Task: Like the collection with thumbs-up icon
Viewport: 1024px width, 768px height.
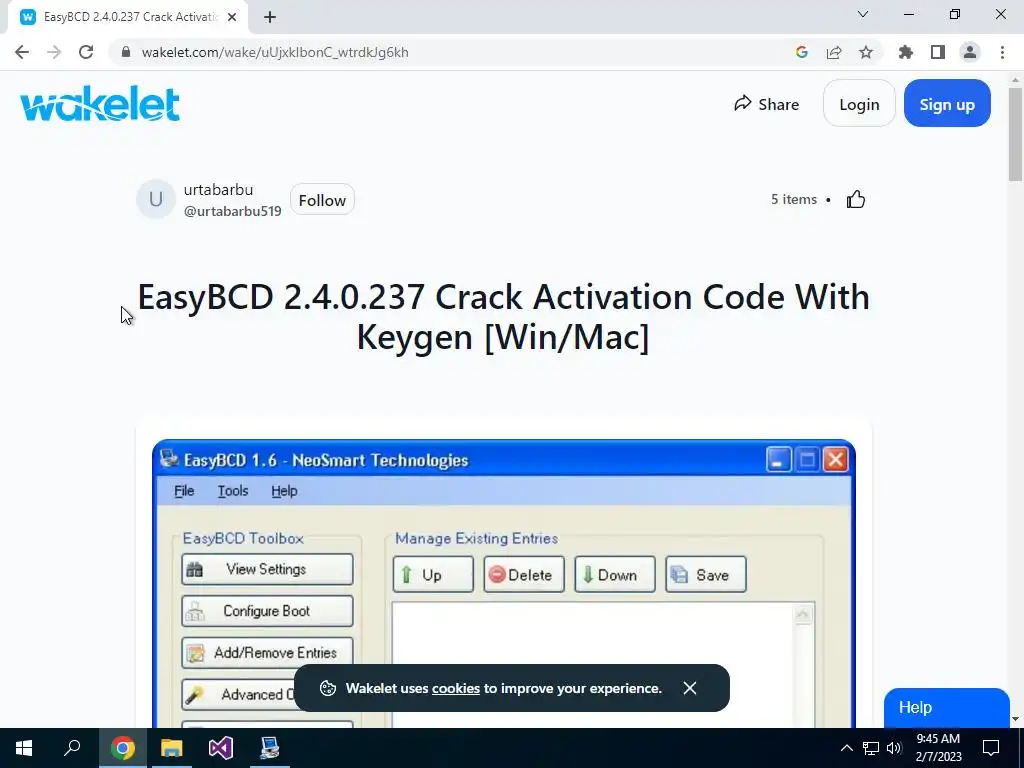Action: (856, 199)
